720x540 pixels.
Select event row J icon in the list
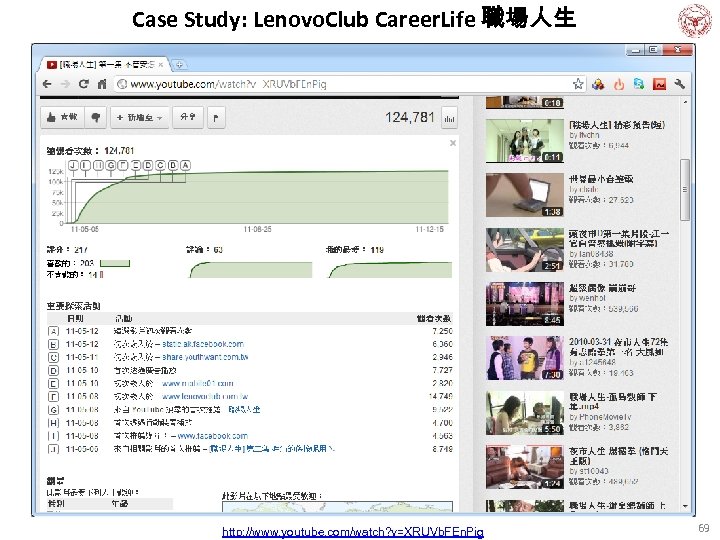(x=53, y=449)
